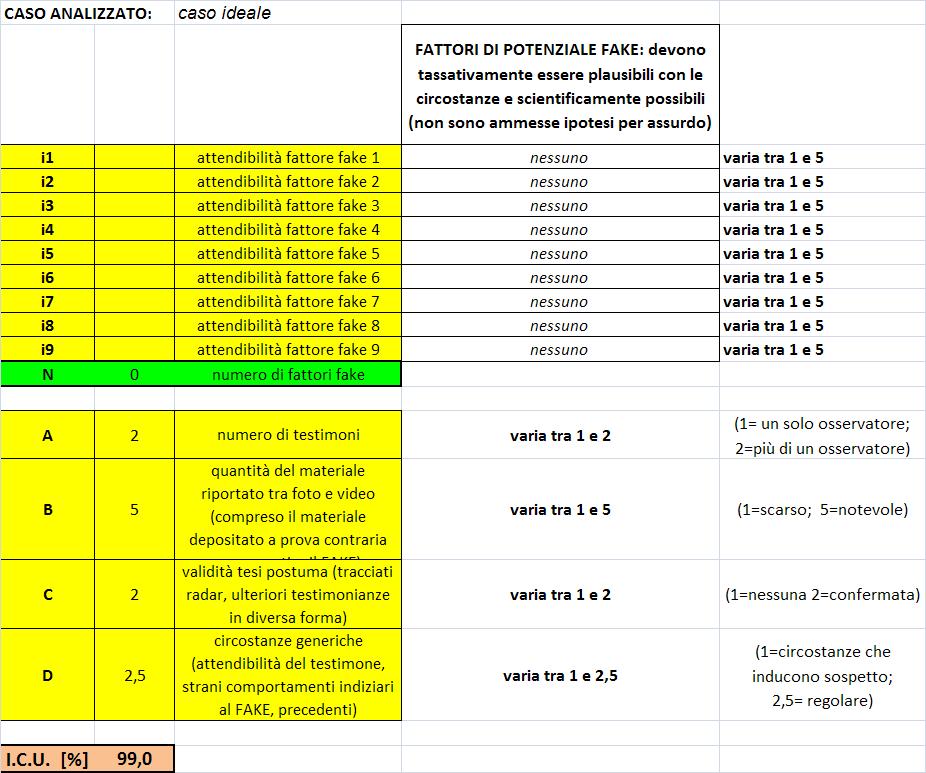Screen dimensions: 926x773
Task: Click 'attendibilità fattore fake 9' cell
Action: [x=288, y=350]
